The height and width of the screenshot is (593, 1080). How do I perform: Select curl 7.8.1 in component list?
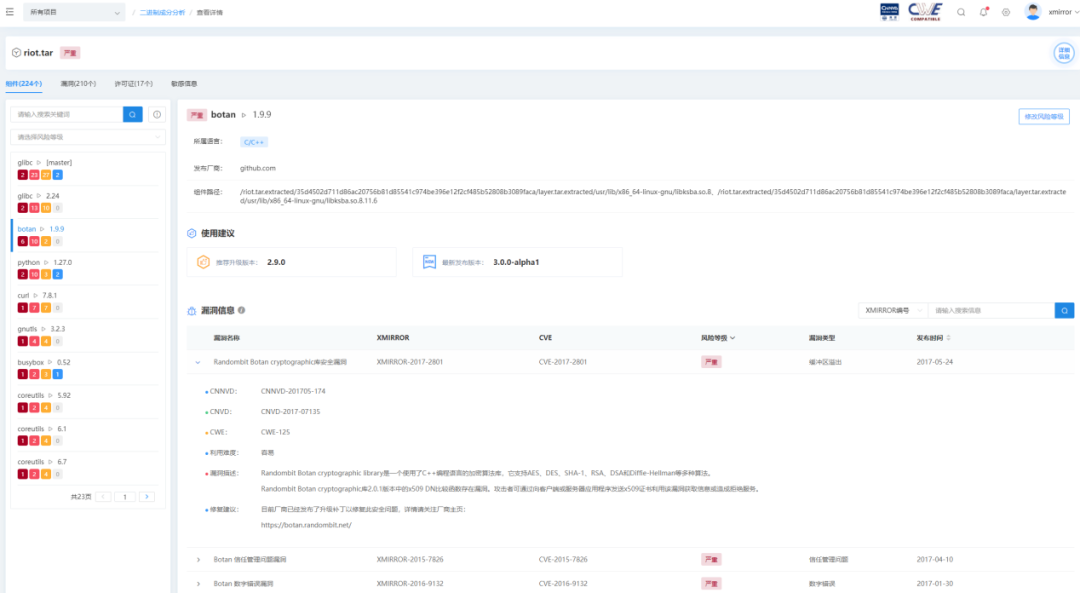coord(87,302)
